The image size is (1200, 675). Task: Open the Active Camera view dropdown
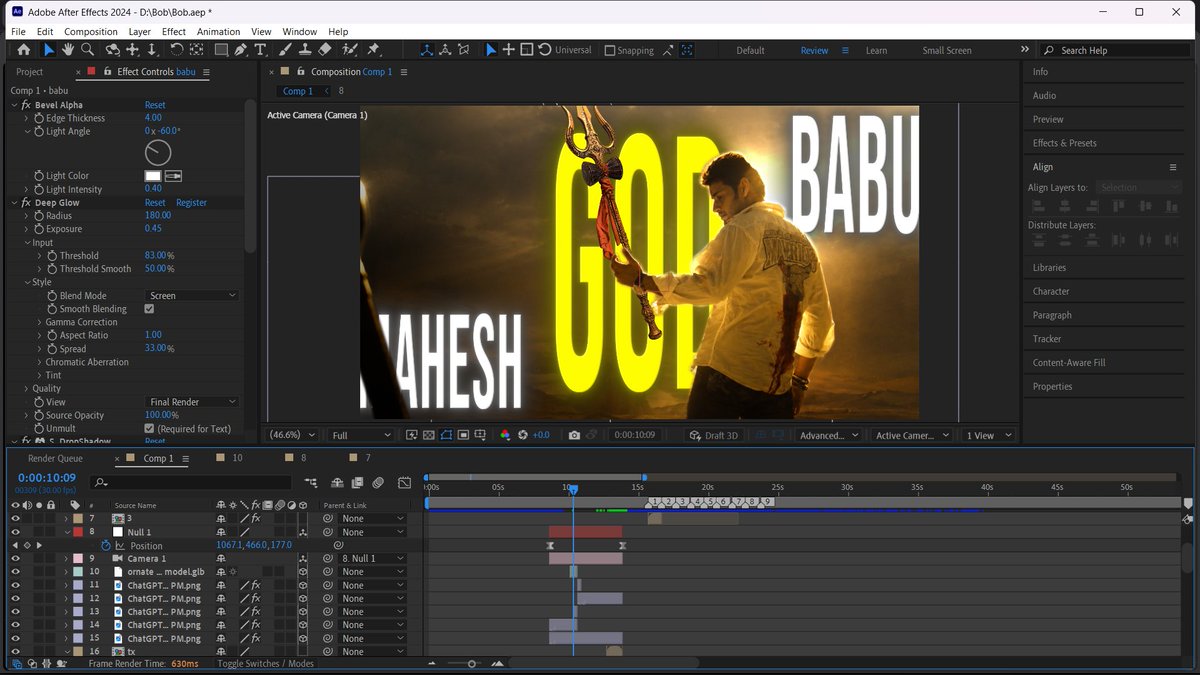coord(911,435)
